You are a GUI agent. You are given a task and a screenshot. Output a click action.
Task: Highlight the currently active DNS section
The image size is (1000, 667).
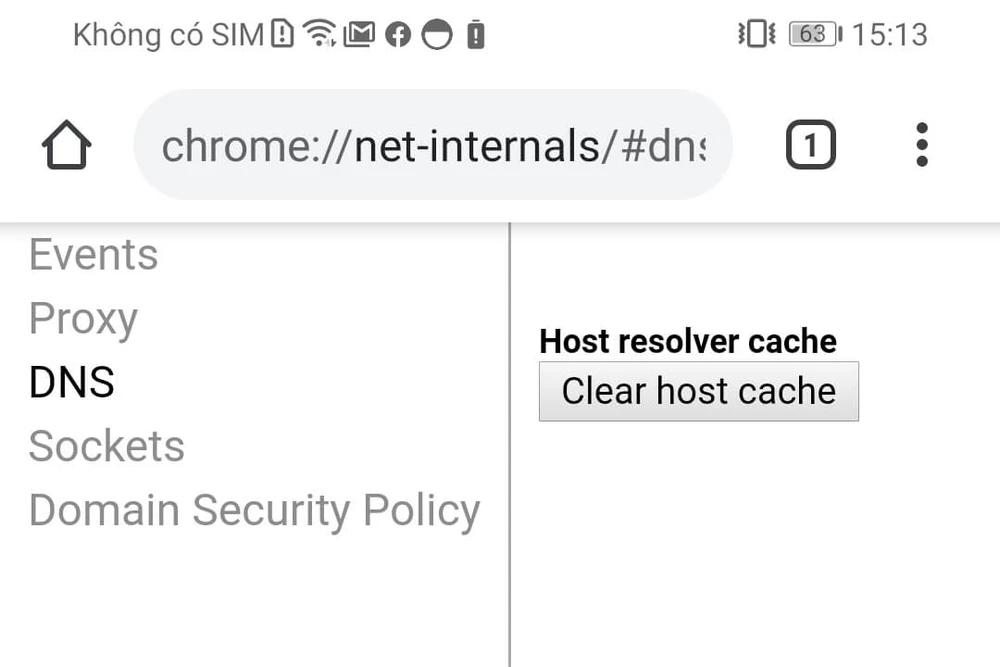[x=71, y=382]
